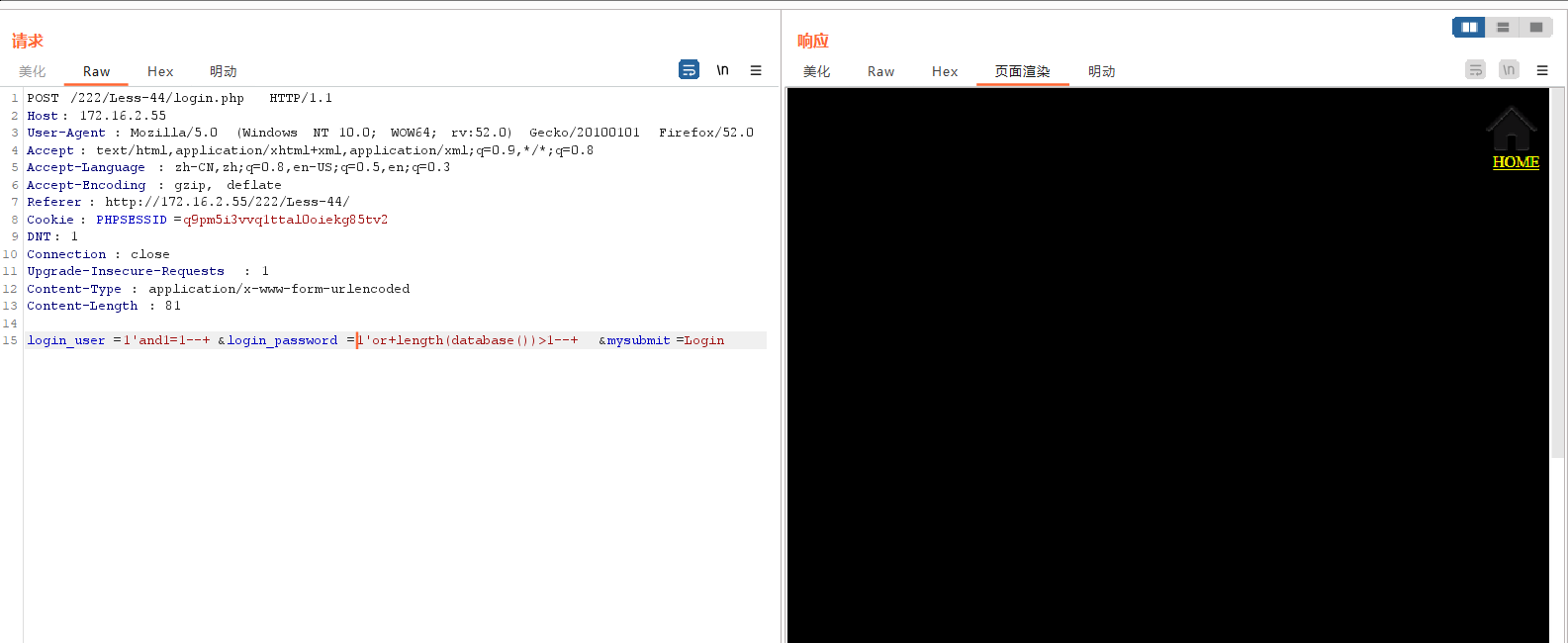Open response 明动 tab

tap(1102, 71)
